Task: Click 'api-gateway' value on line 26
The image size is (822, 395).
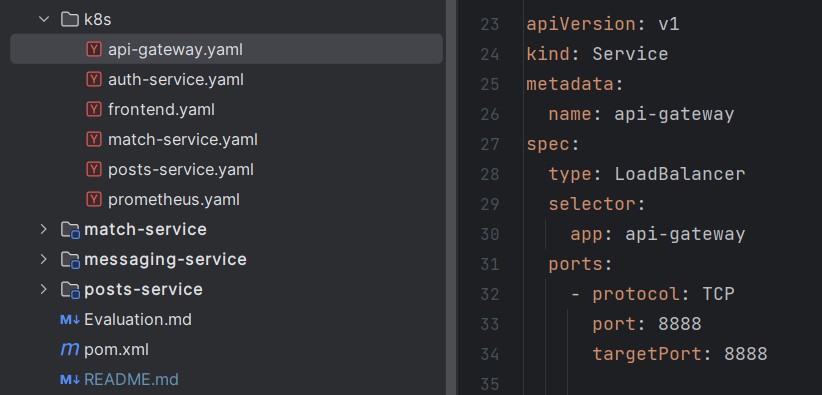Action: point(674,114)
